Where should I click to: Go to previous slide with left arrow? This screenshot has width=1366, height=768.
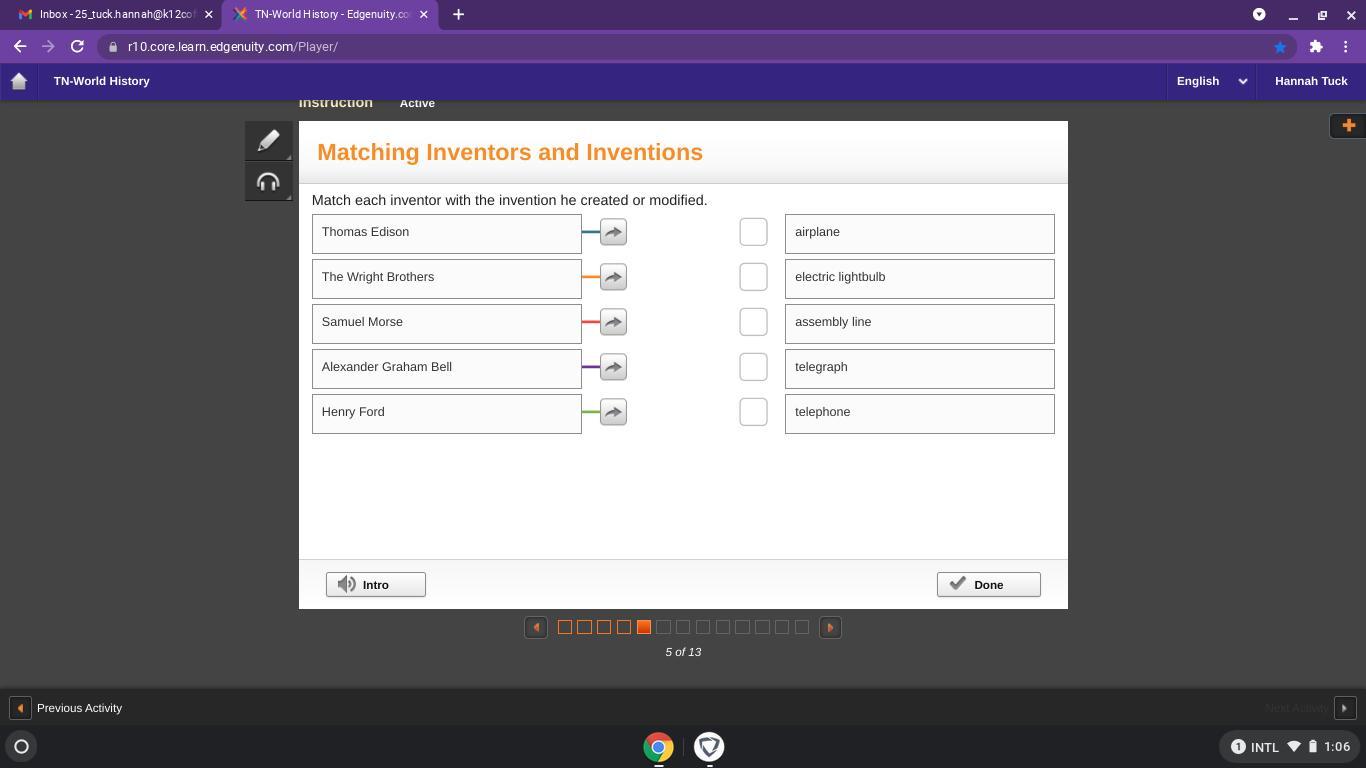536,628
